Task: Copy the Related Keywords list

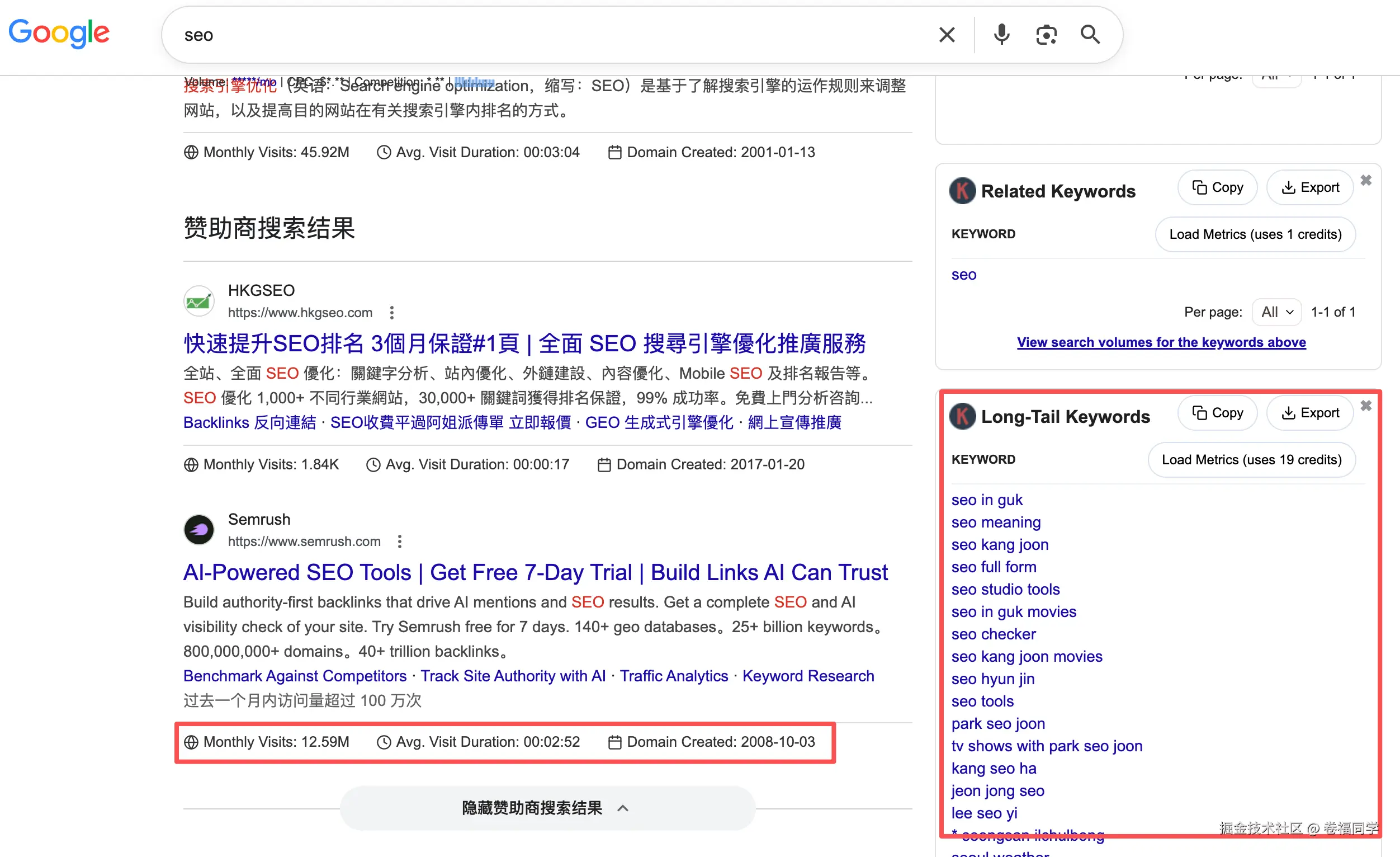Action: (1217, 187)
